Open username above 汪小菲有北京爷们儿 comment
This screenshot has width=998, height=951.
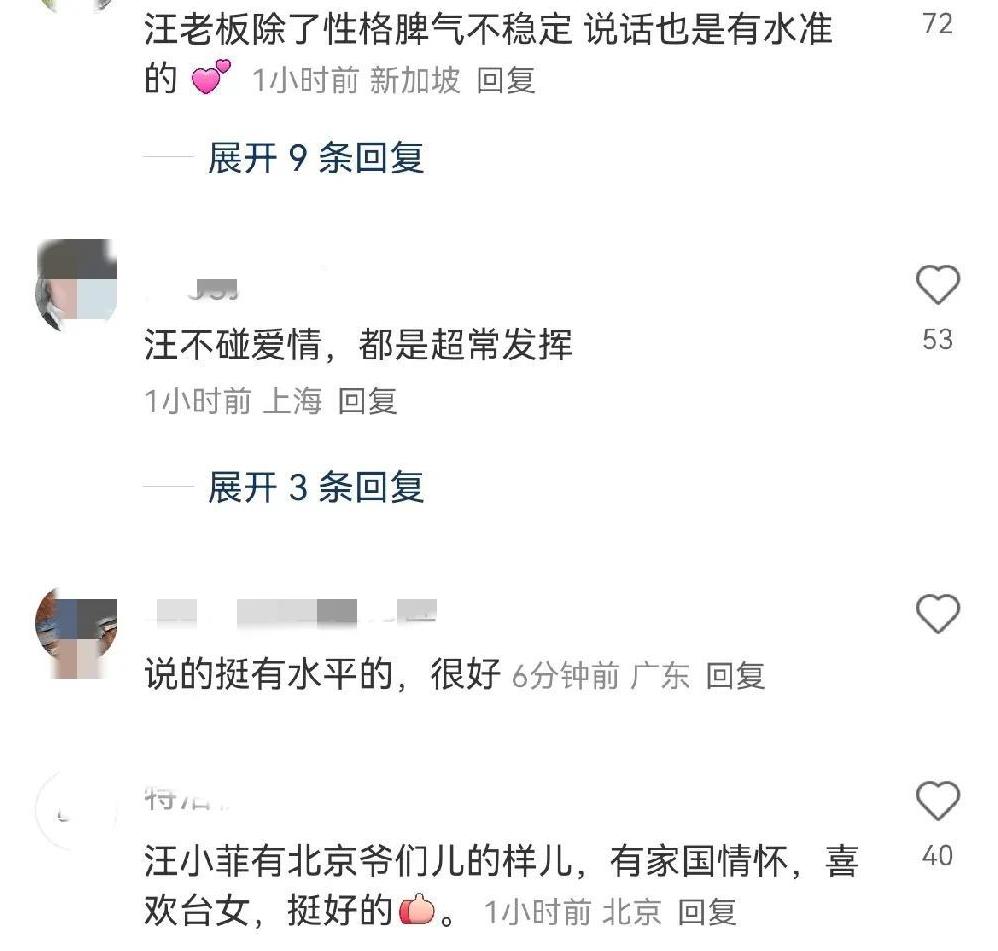click(186, 798)
